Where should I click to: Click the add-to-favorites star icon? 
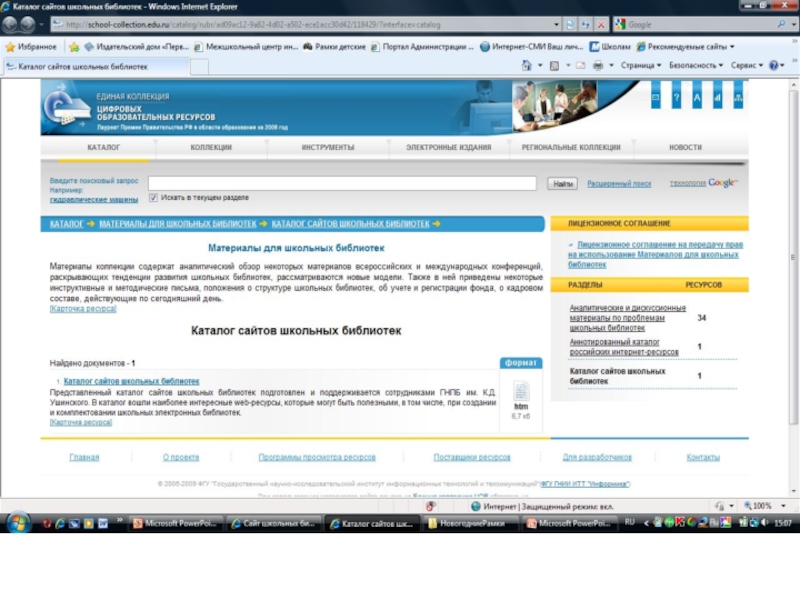click(74, 46)
